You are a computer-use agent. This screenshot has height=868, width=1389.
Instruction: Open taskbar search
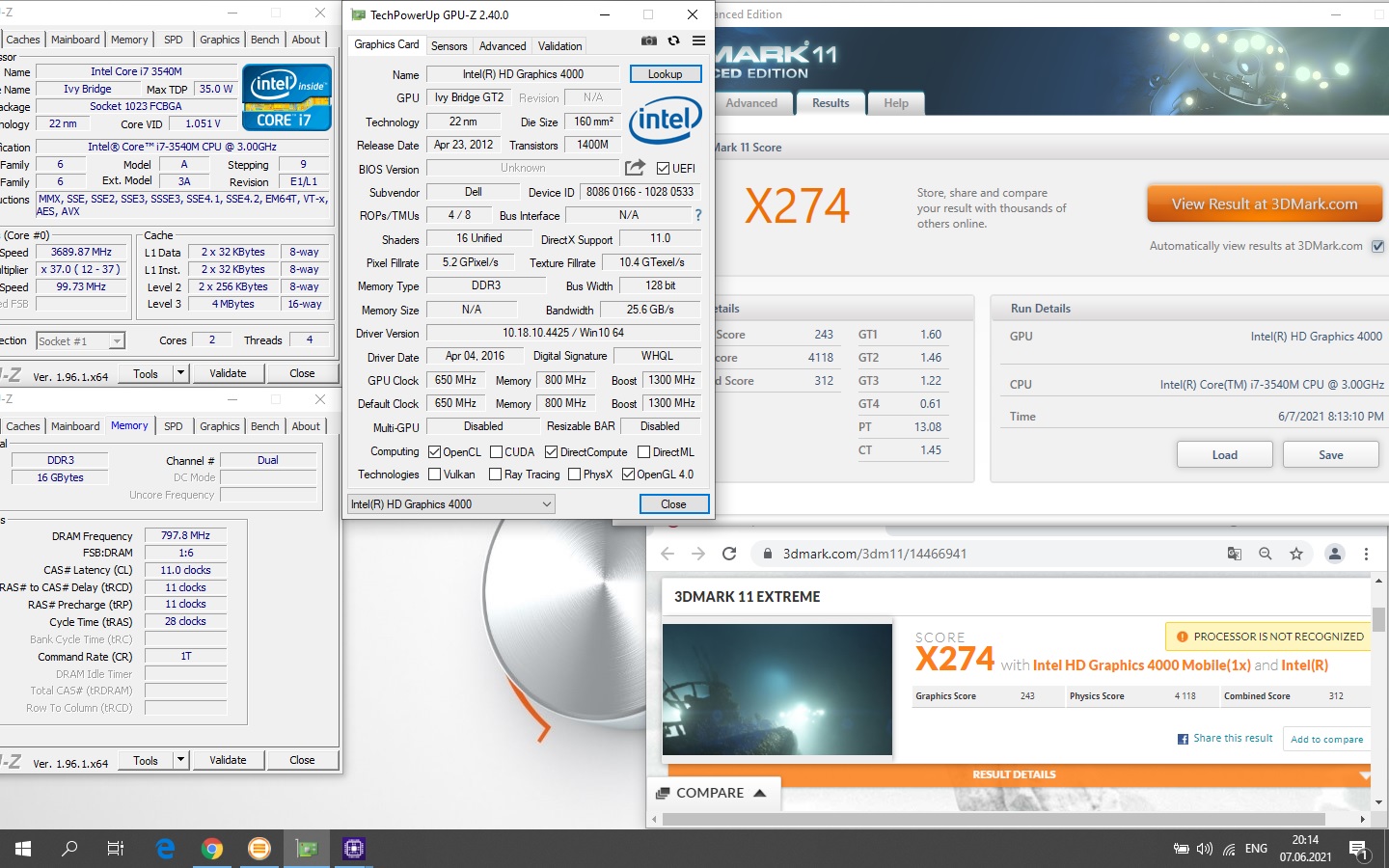point(69,849)
